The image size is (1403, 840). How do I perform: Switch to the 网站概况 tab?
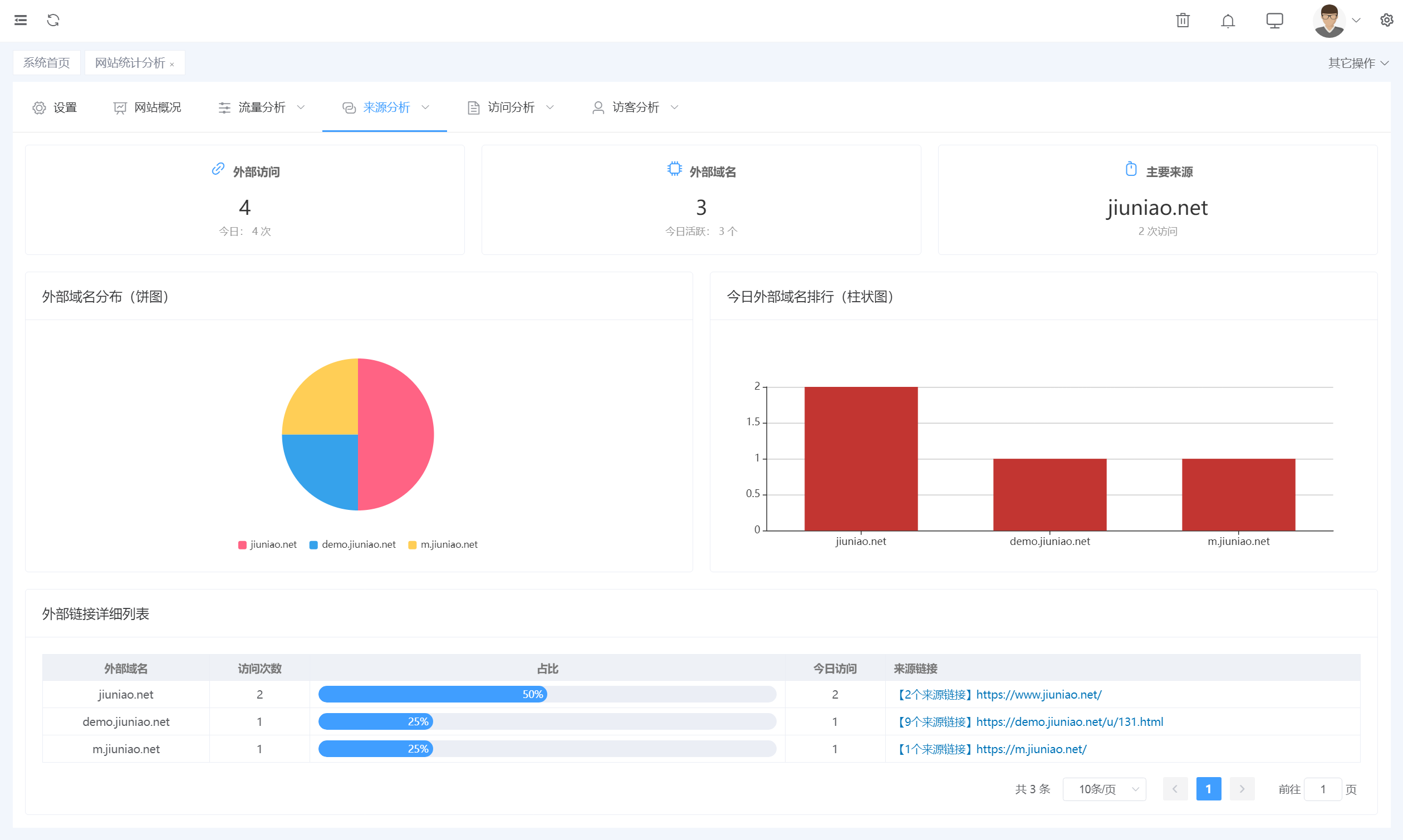click(x=147, y=107)
